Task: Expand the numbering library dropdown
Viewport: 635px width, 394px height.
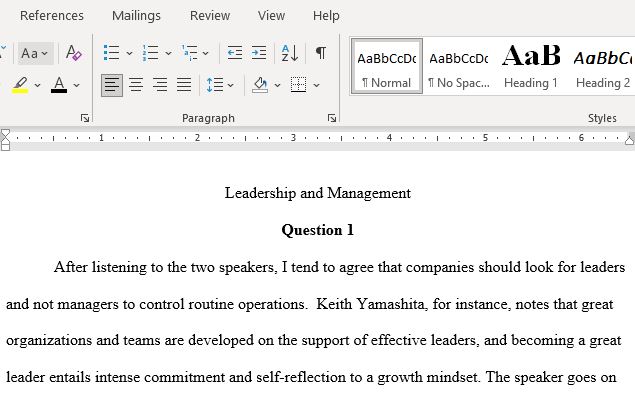Action: point(168,53)
